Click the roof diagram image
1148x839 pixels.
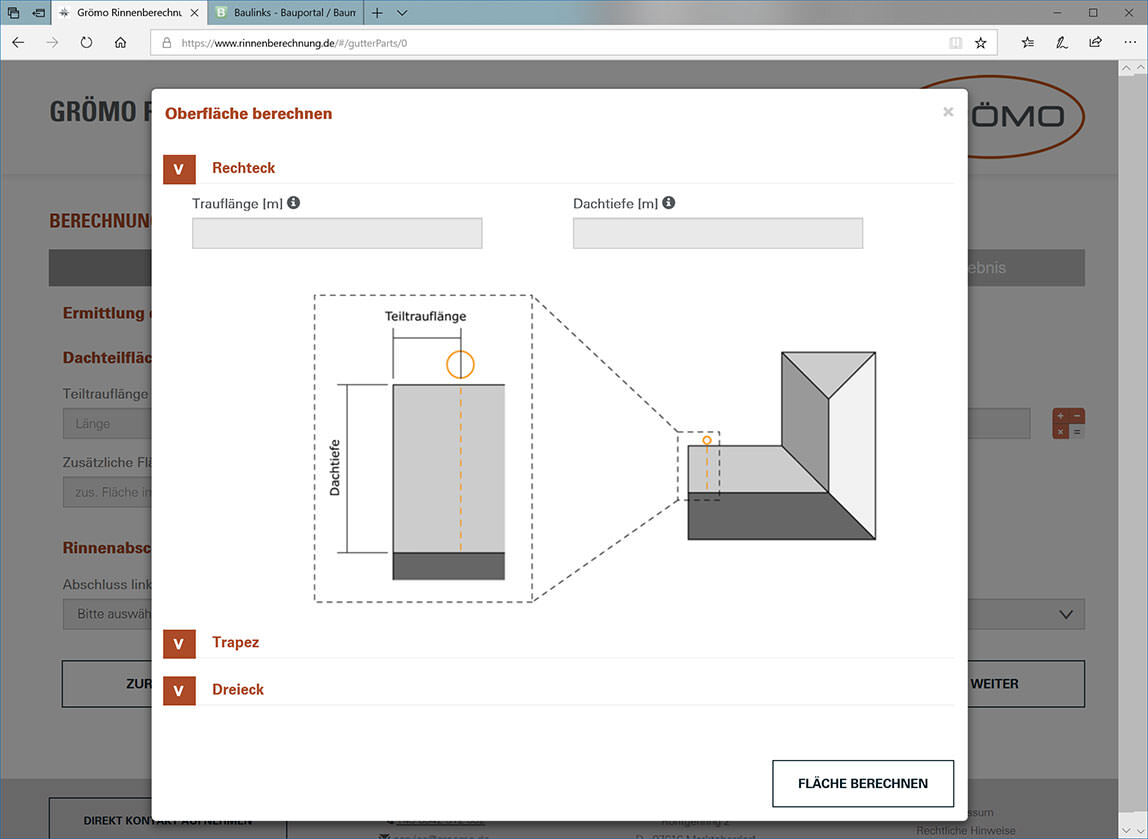[x=594, y=448]
